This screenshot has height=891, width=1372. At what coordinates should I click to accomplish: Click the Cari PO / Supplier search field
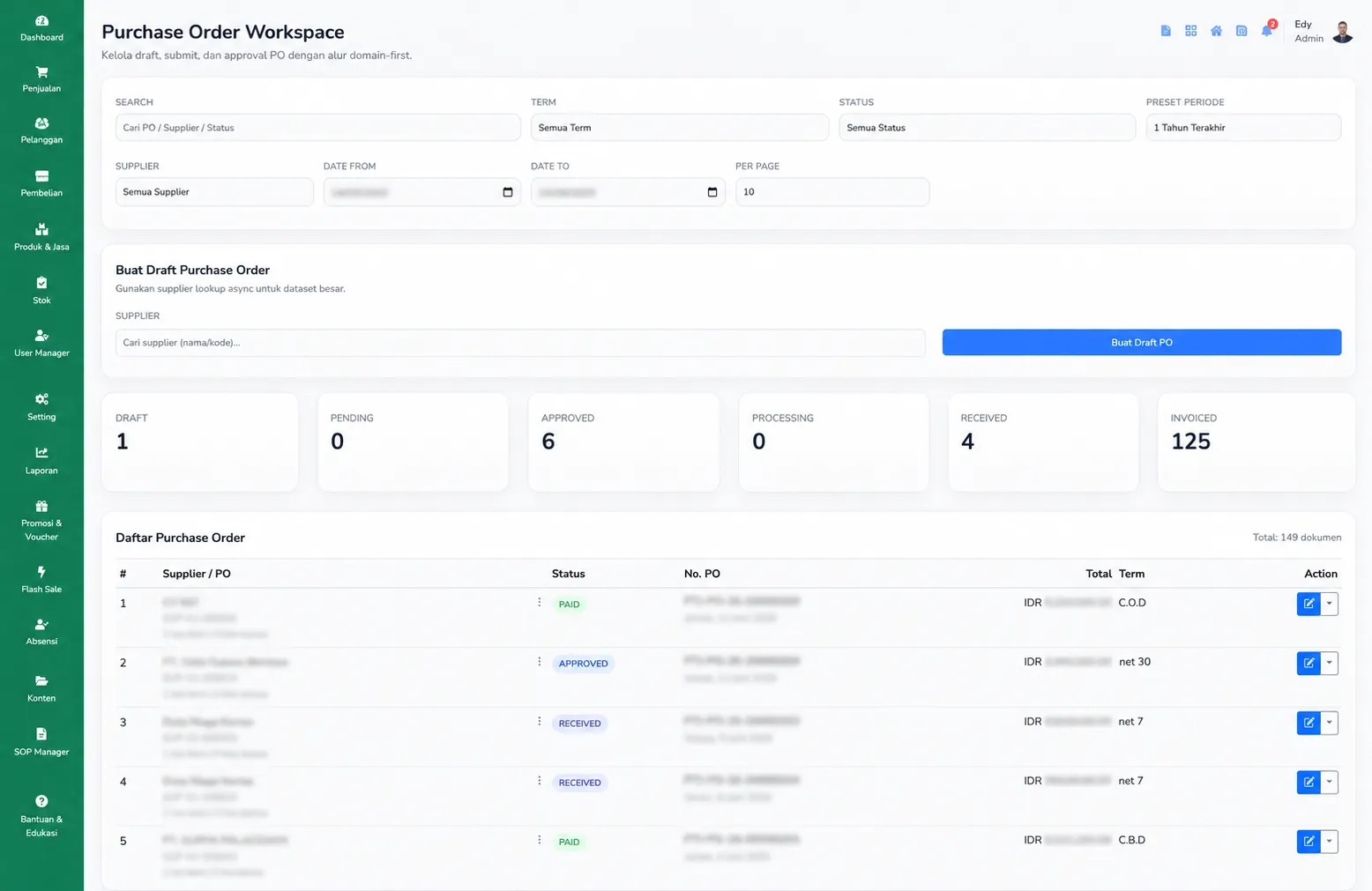tap(318, 128)
